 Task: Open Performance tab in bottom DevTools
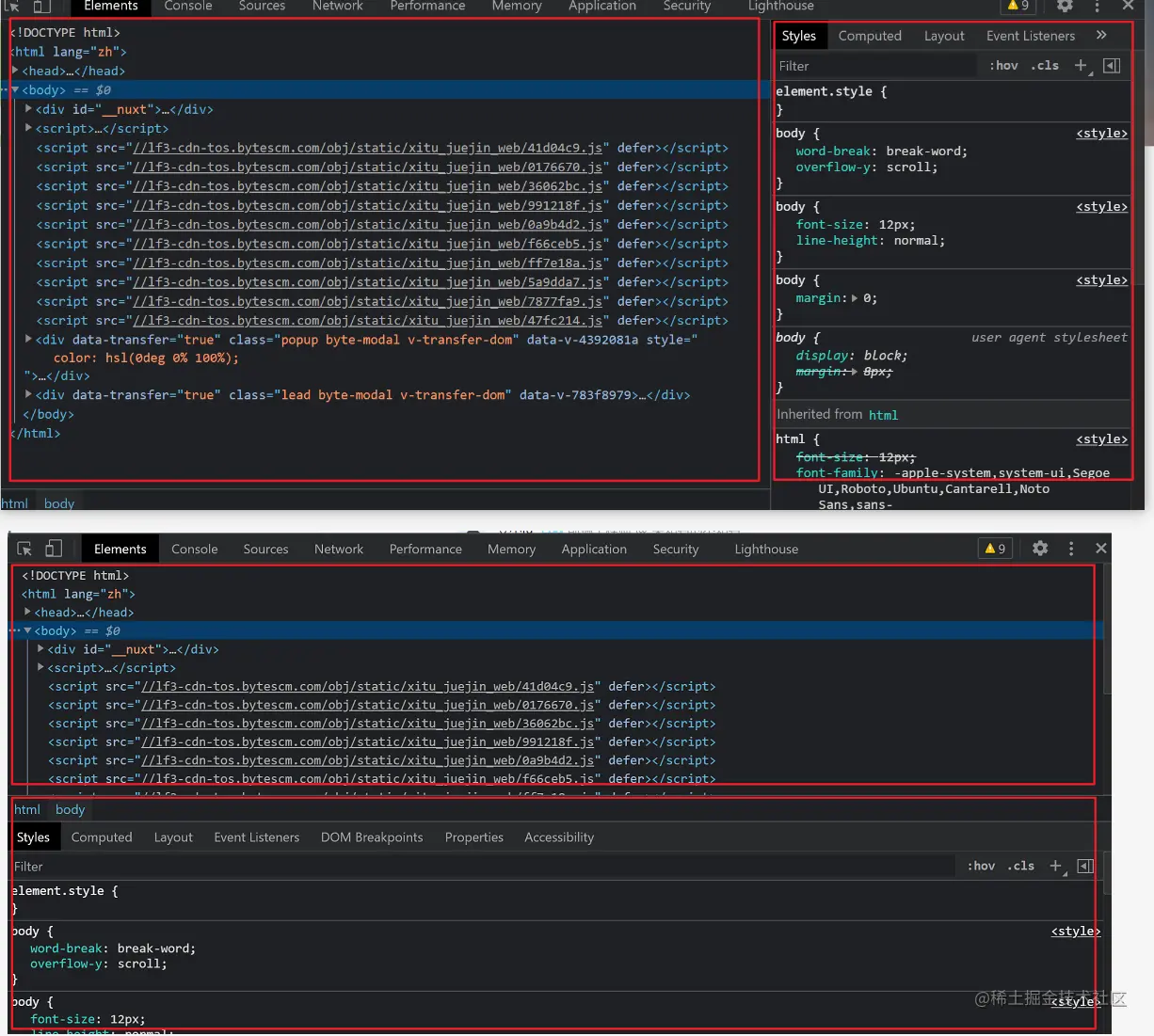(x=425, y=549)
